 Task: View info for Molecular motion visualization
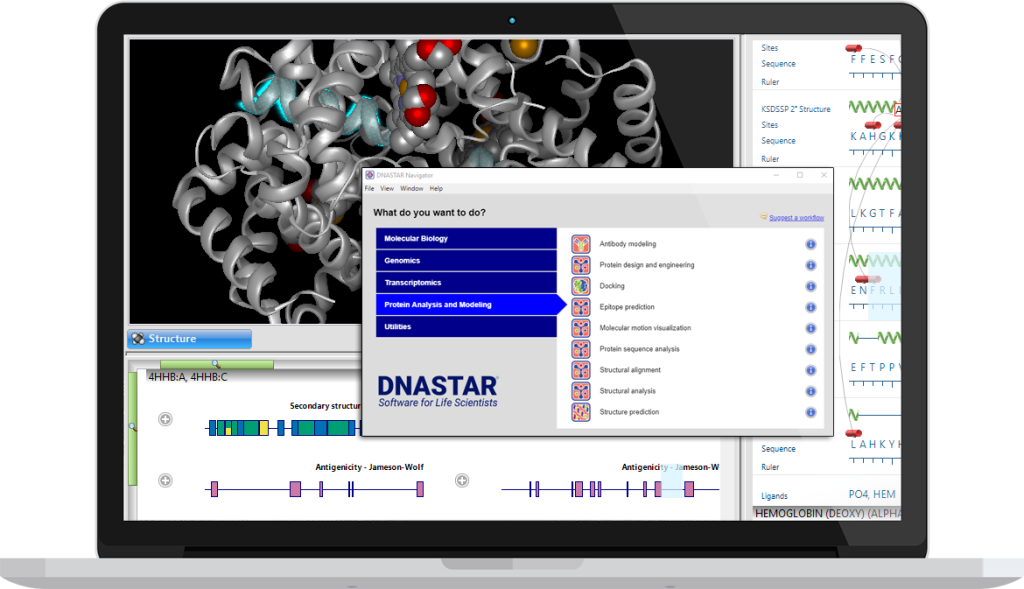(x=810, y=328)
